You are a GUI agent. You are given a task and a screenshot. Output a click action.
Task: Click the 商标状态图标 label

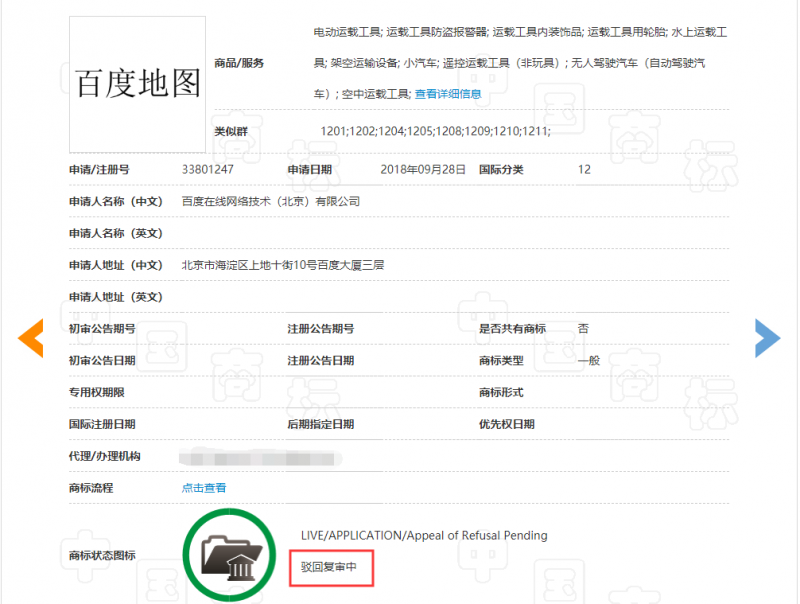(102, 555)
